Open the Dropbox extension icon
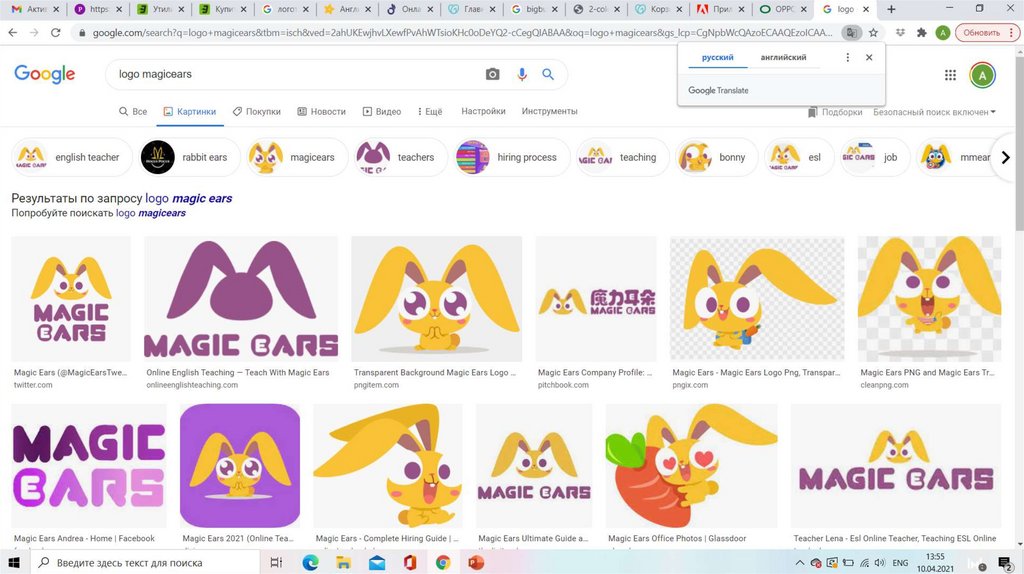Viewport: 1024px width, 574px height. 899,32
